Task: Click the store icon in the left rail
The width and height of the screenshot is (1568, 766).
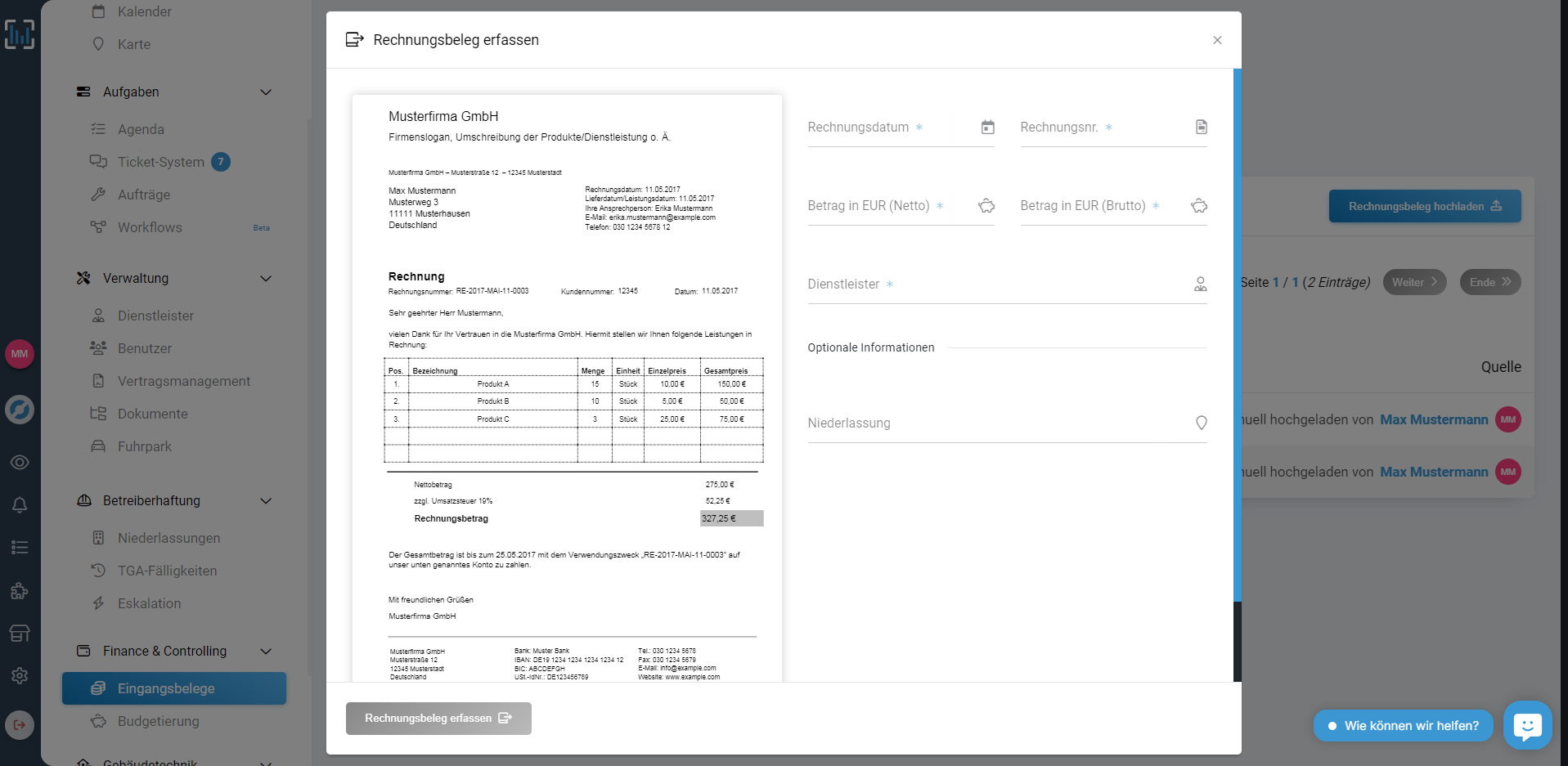Action: 20,634
